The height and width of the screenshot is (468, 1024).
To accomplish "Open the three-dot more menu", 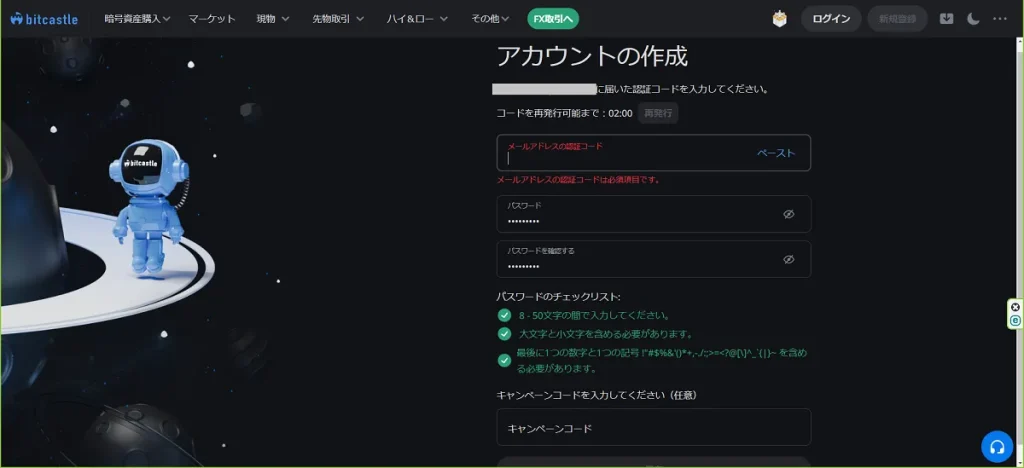I will pyautogui.click(x=1000, y=19).
